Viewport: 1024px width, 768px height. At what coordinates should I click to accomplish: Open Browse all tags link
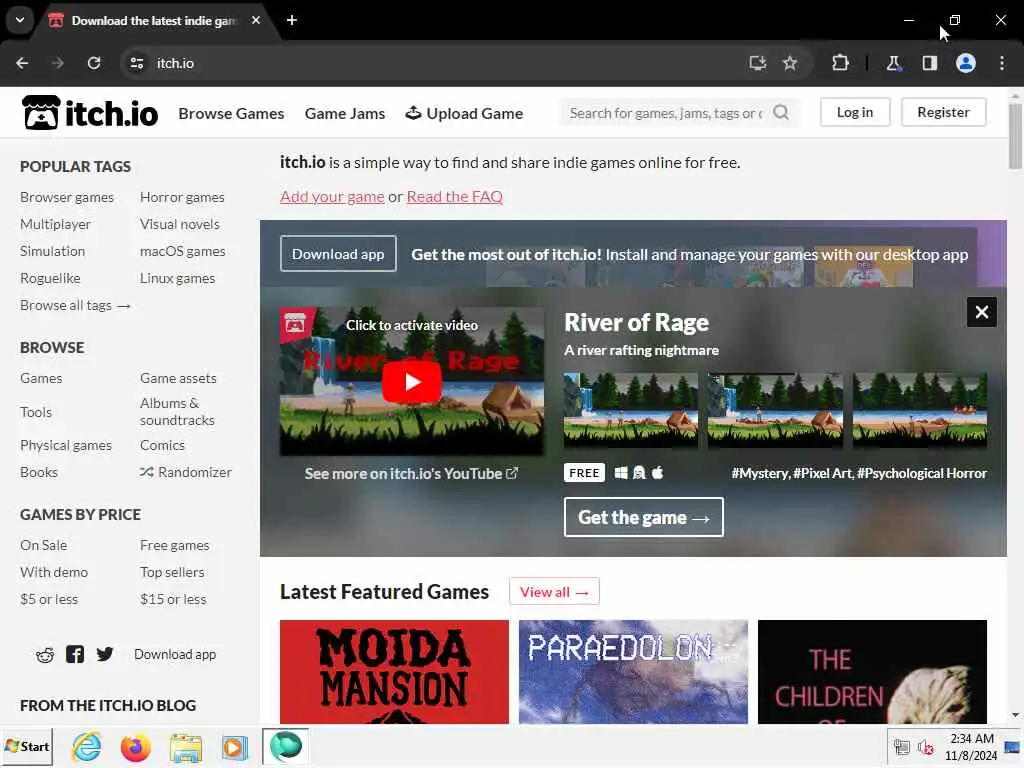point(75,305)
